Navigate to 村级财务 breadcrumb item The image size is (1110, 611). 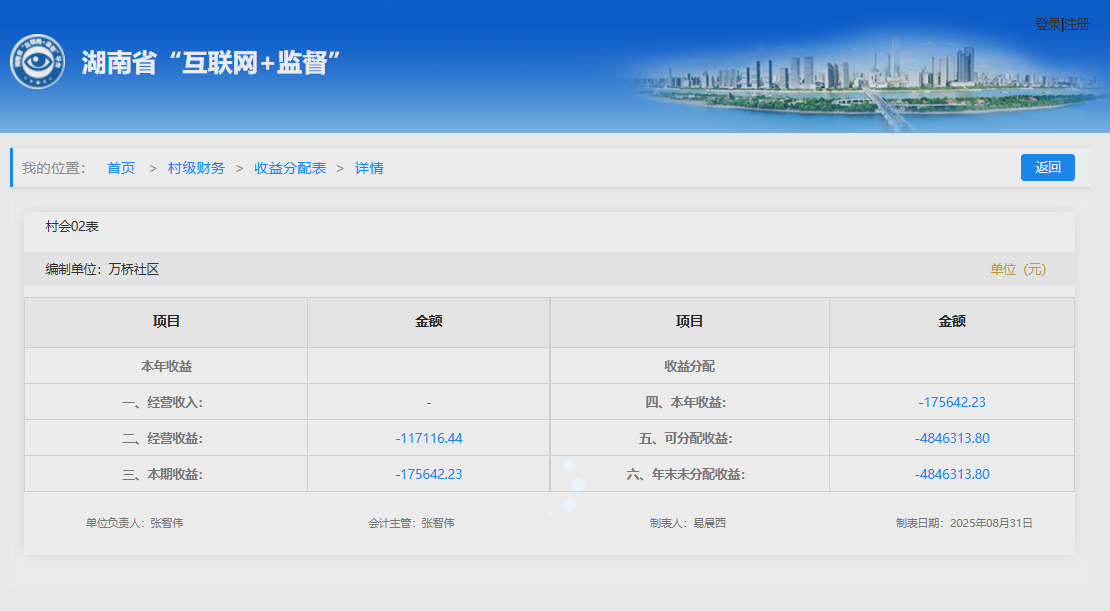(196, 168)
